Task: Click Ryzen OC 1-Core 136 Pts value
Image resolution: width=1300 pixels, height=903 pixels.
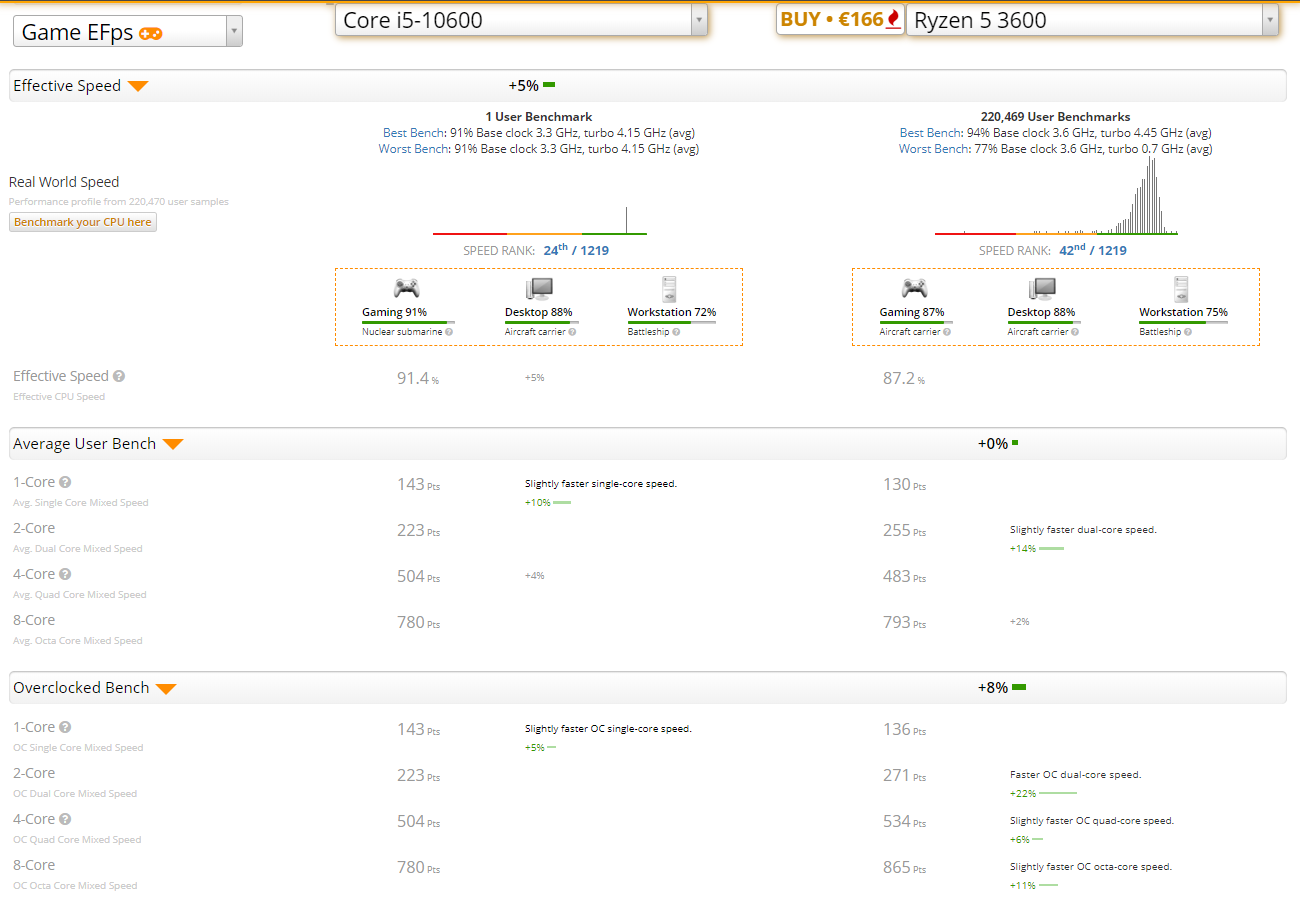Action: coord(904,730)
